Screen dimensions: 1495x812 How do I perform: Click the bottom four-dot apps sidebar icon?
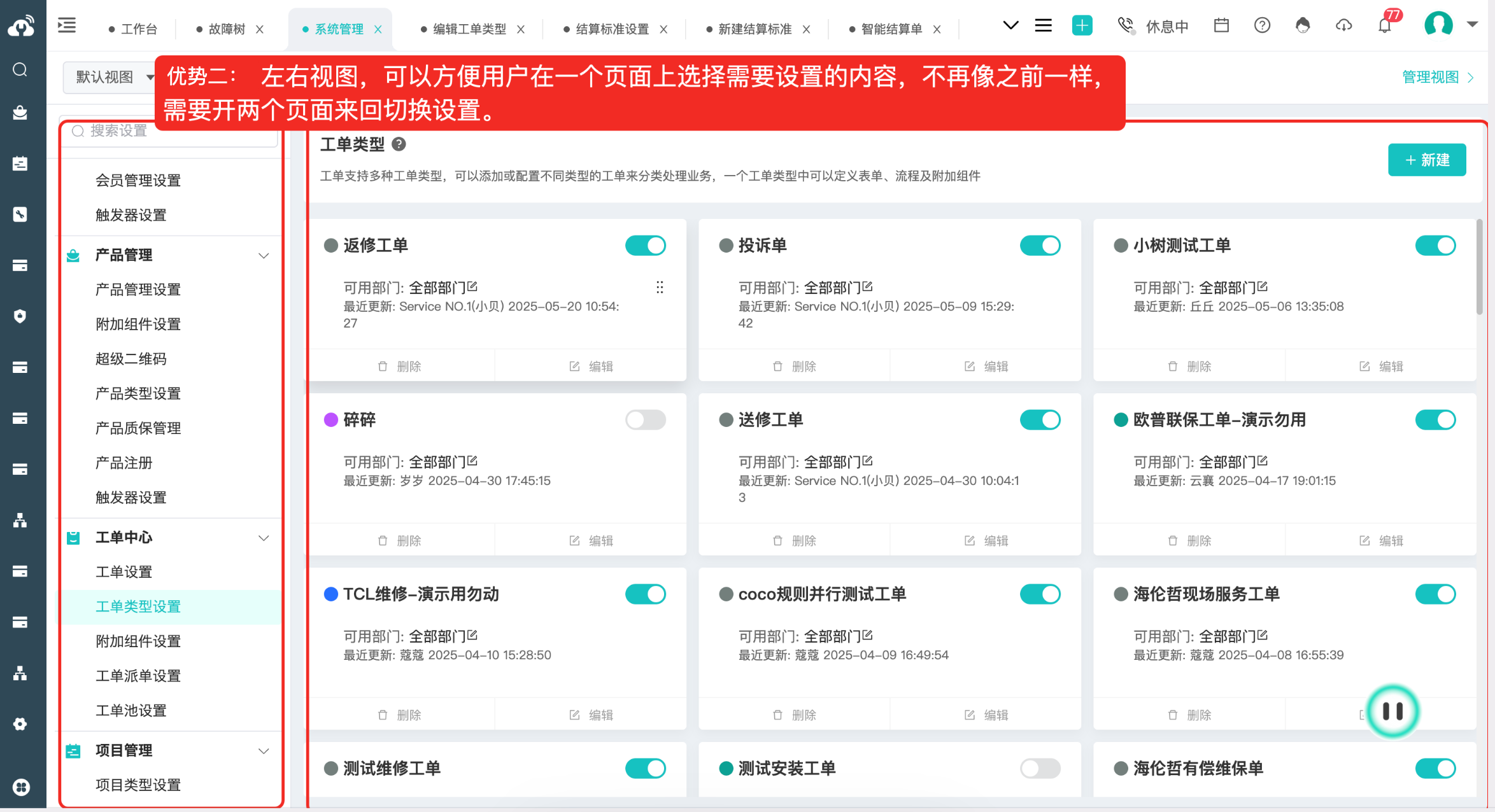tap(21, 787)
